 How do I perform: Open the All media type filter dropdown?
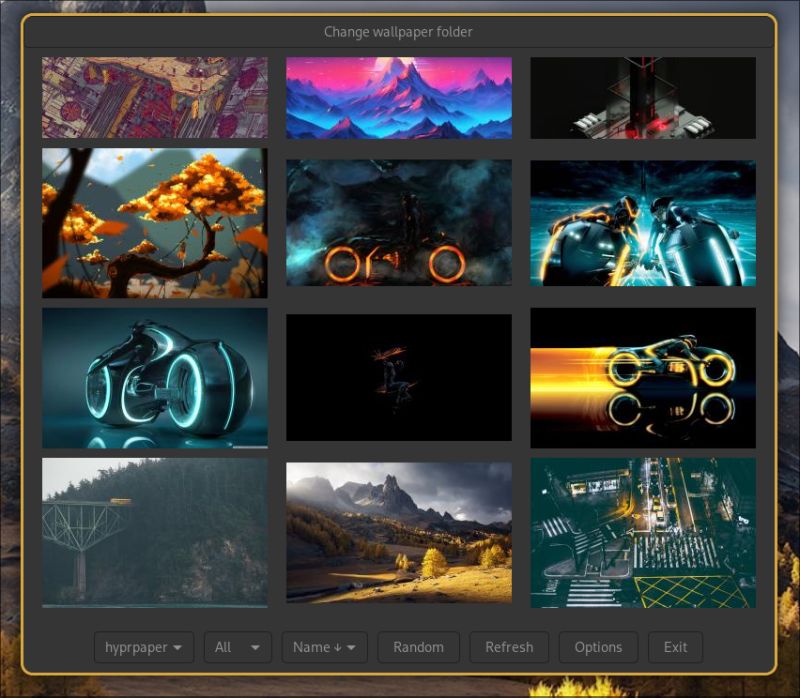tap(237, 647)
